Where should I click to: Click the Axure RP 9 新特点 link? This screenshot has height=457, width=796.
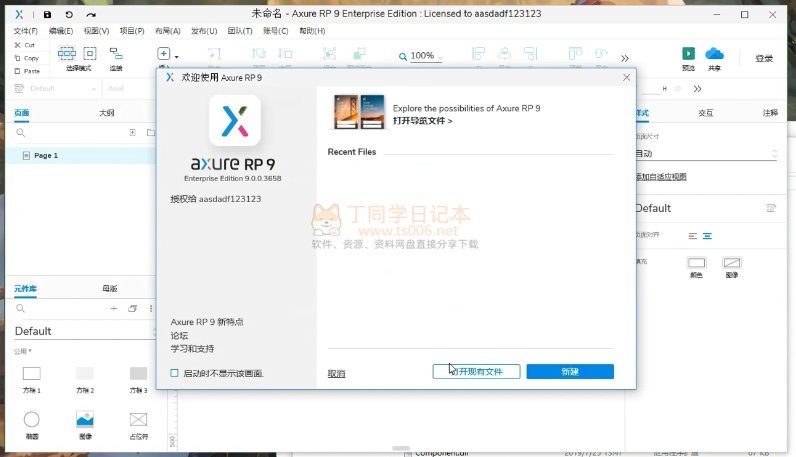[x=207, y=322]
